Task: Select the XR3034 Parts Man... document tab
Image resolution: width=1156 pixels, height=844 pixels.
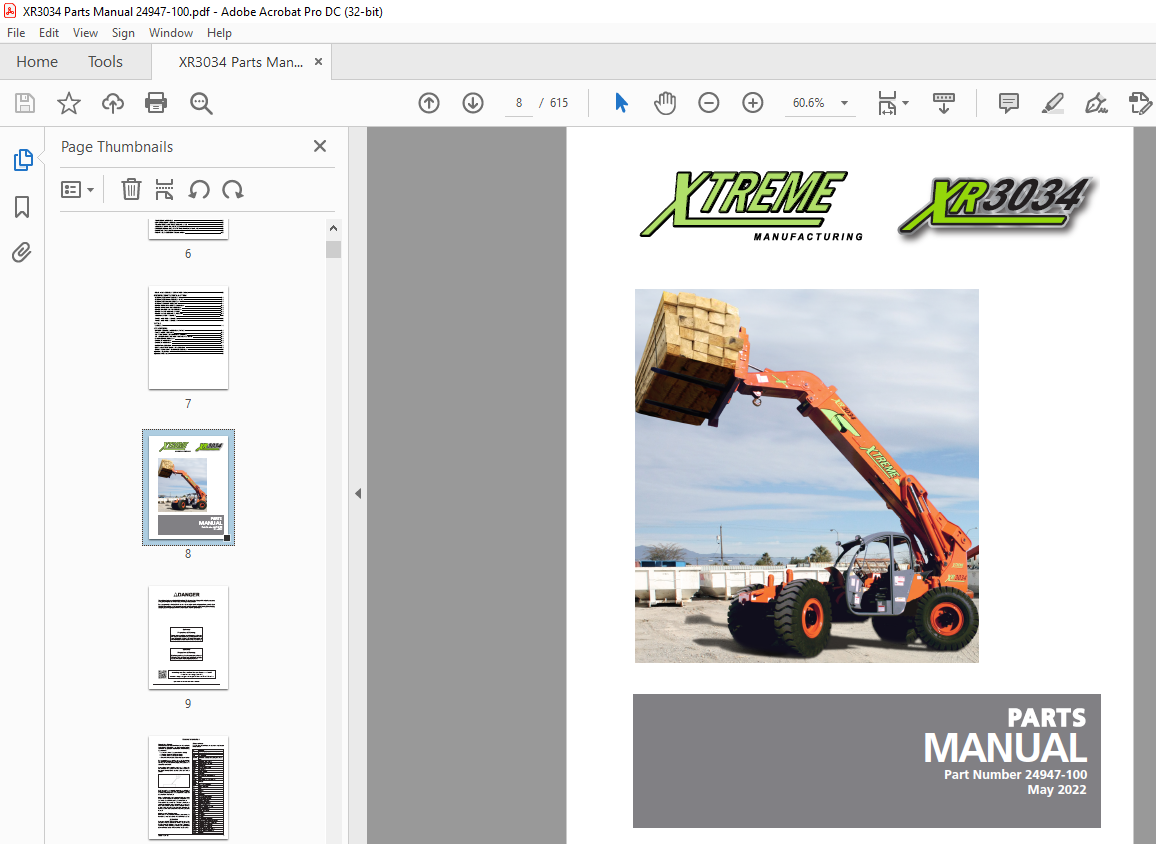Action: [x=240, y=62]
